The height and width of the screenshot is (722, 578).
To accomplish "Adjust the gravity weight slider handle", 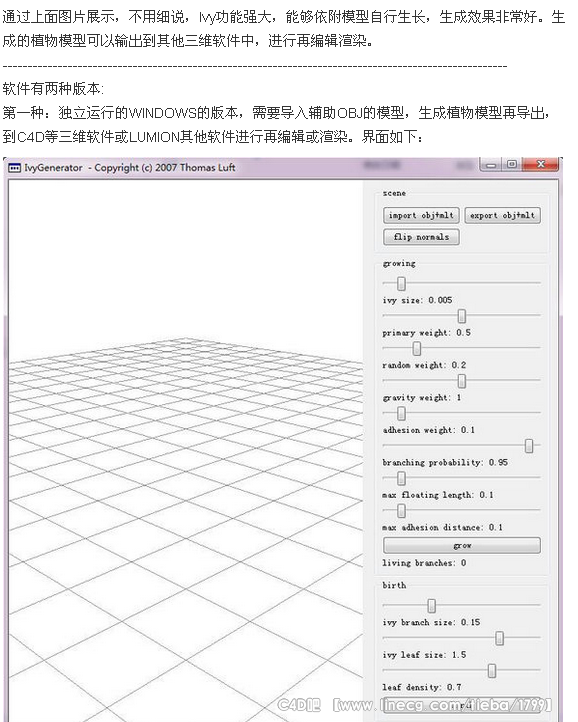I will [461, 381].
